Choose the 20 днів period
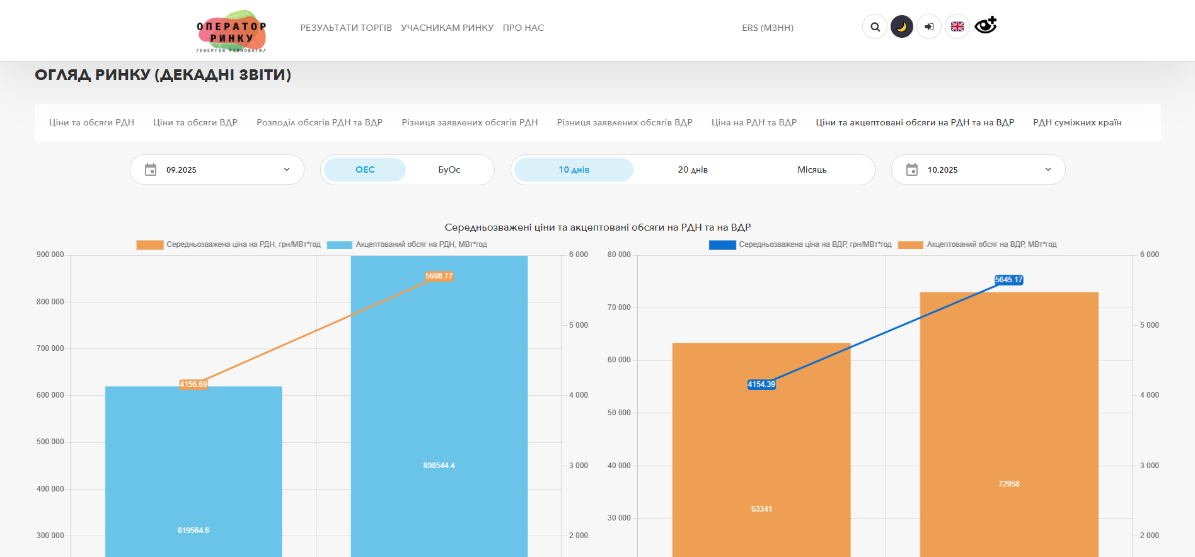This screenshot has width=1195, height=557. (x=692, y=170)
